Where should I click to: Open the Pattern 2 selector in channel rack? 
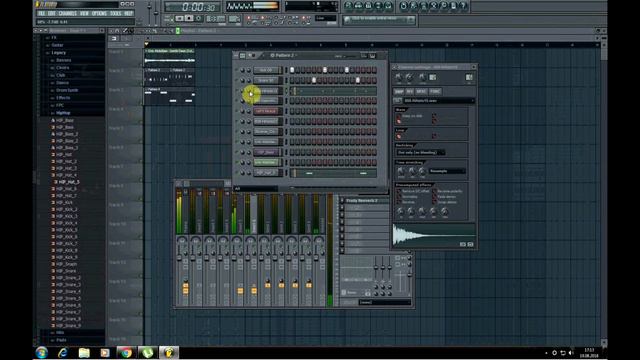284,55
